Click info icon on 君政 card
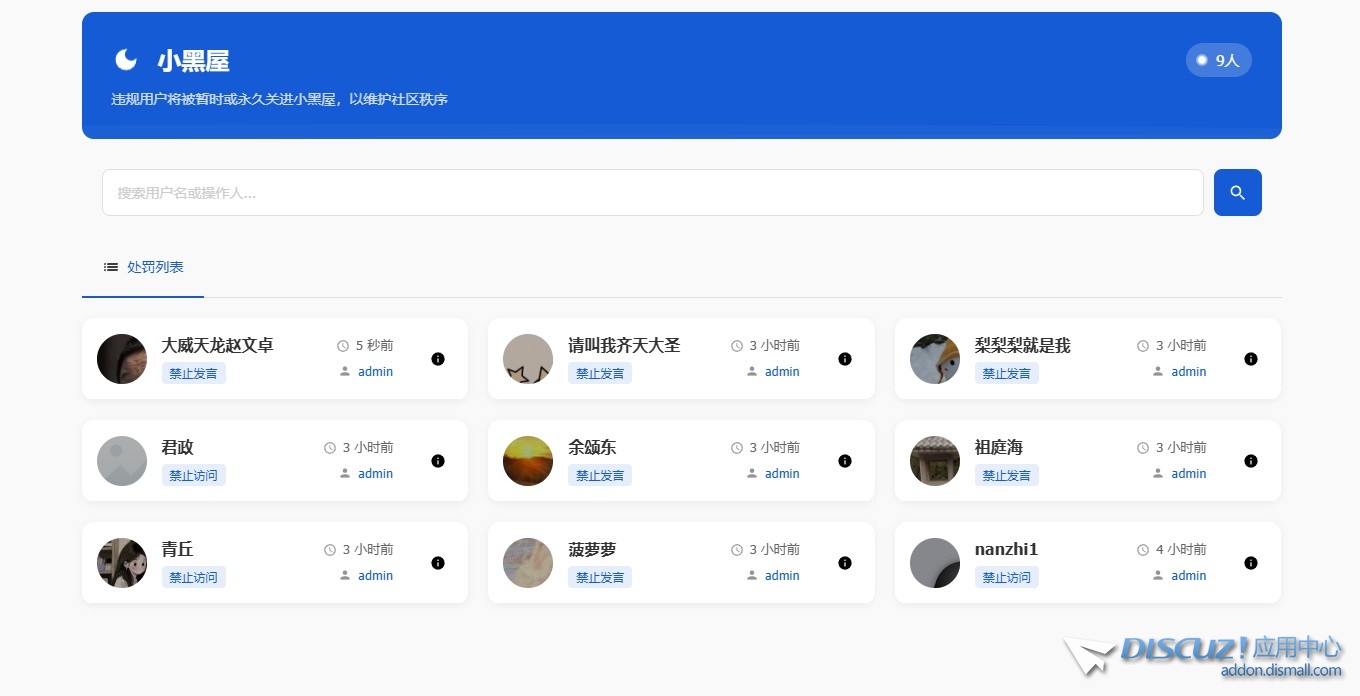The height and width of the screenshot is (696, 1360). click(x=438, y=461)
